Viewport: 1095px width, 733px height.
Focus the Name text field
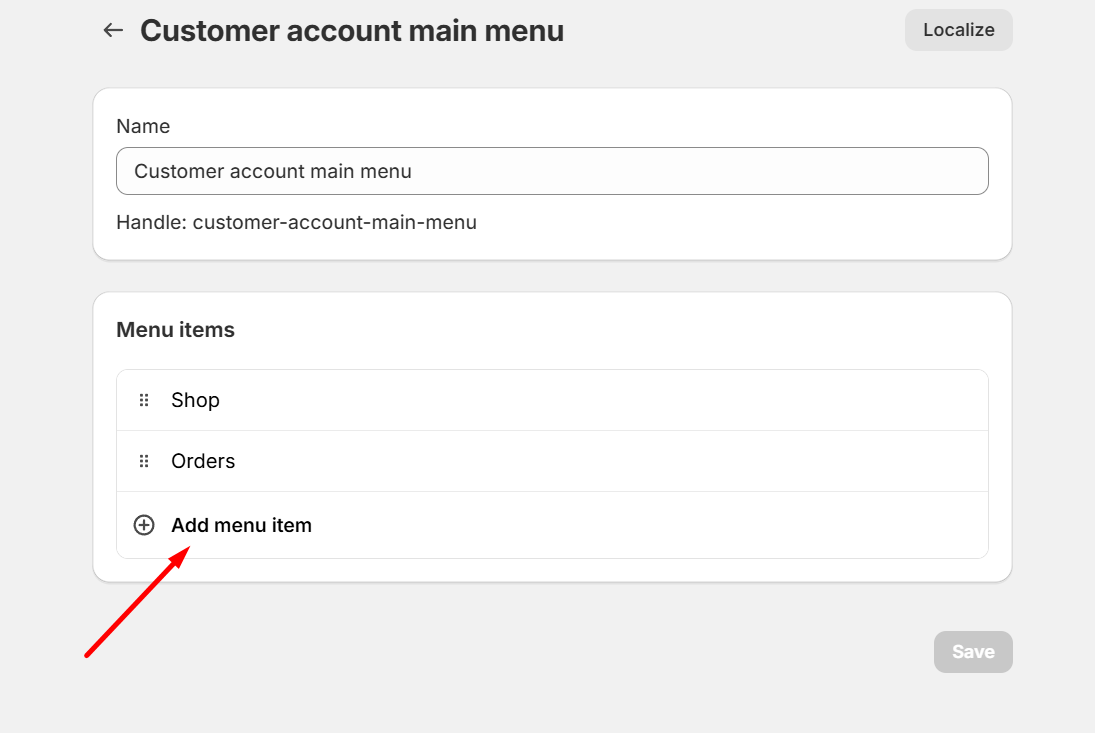[x=552, y=171]
